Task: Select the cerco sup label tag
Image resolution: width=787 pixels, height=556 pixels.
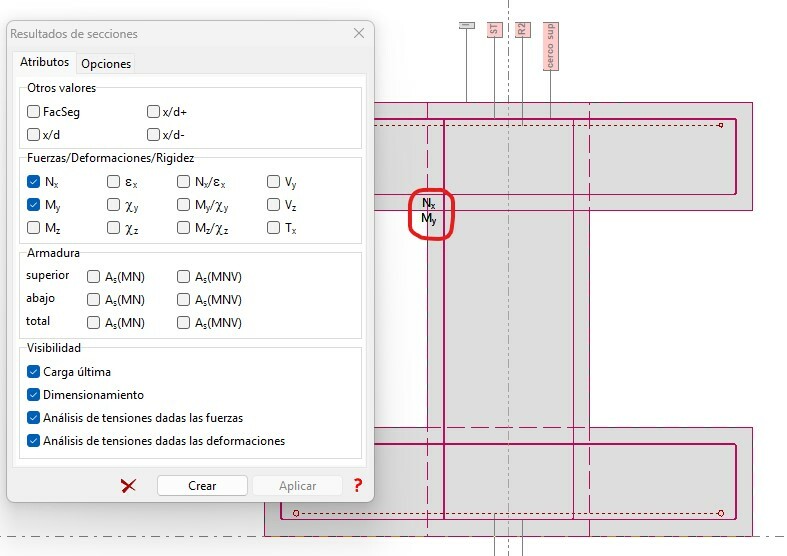Action: 550,46
